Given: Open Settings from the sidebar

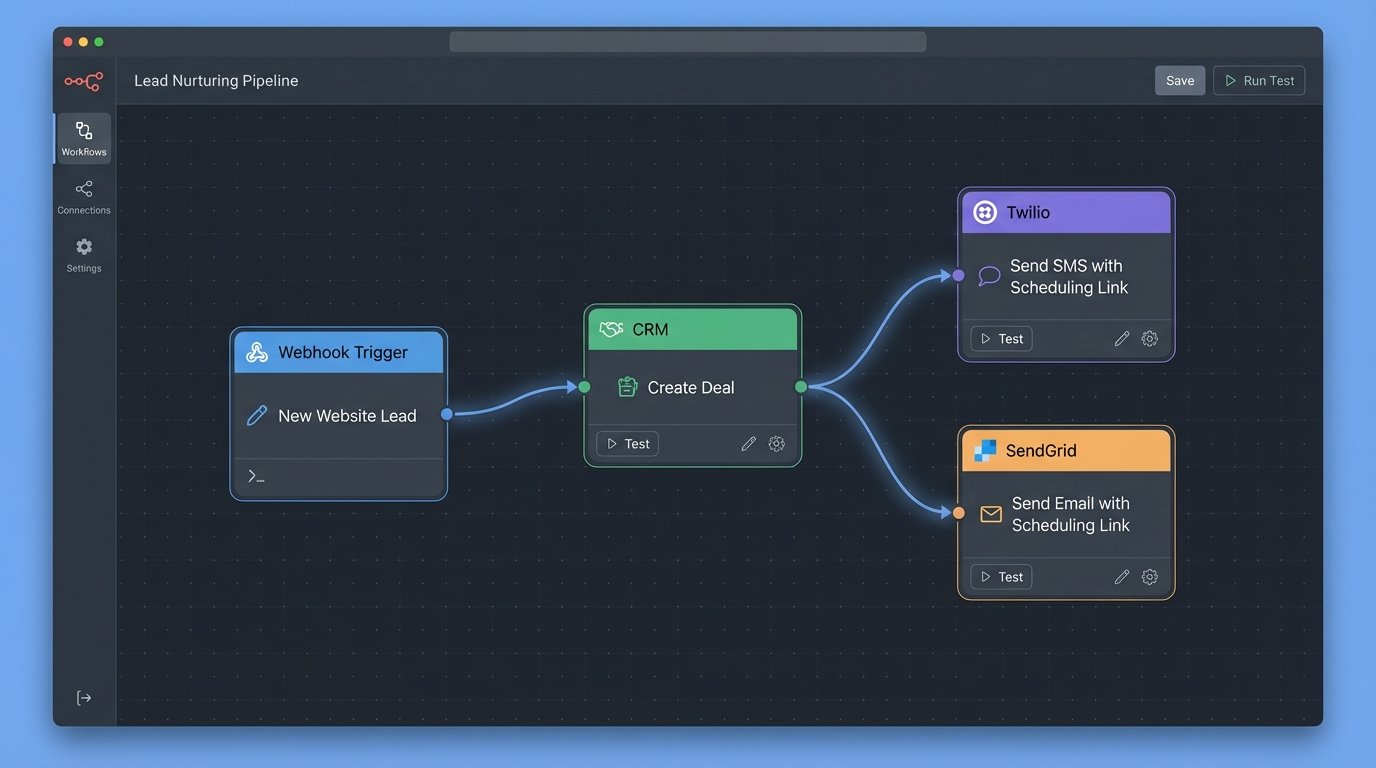Looking at the screenshot, I should (x=84, y=254).
